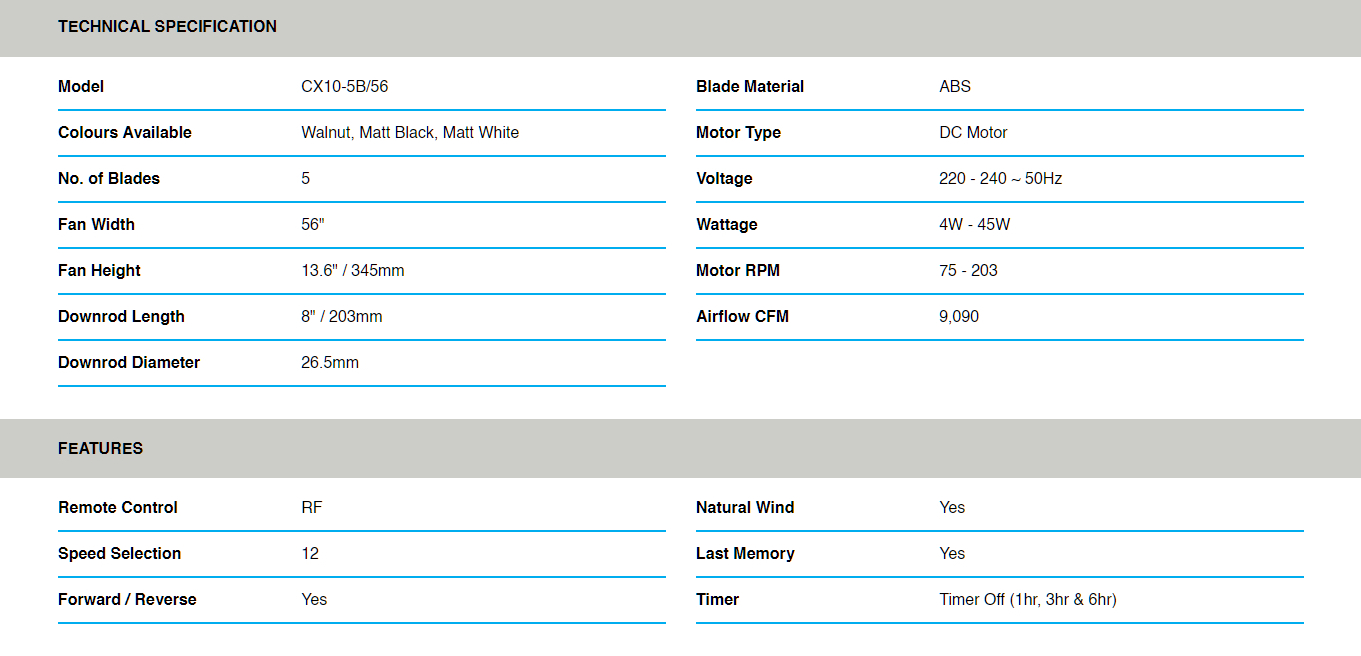Click the Airflow CFM value 9,090
The image size is (1361, 656).
pyautogui.click(x=959, y=317)
